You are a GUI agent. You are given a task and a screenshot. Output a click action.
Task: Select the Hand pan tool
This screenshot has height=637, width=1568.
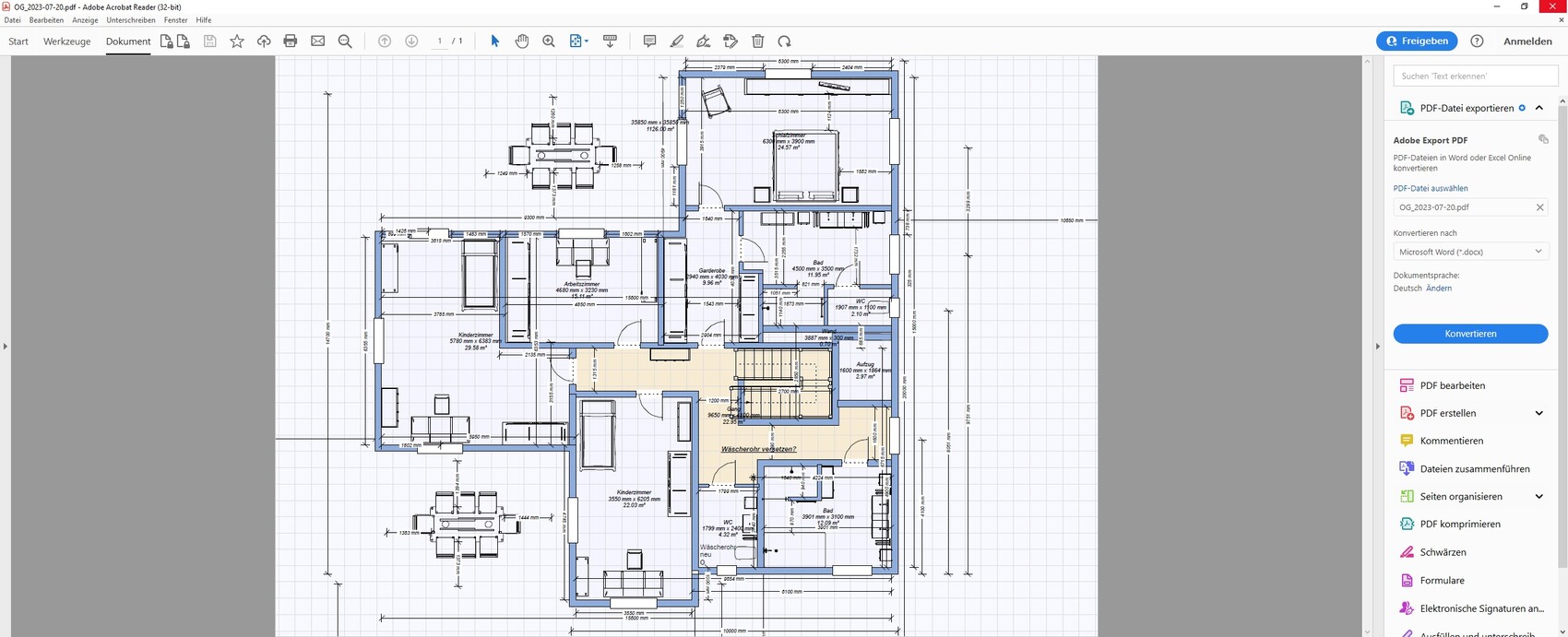click(522, 41)
